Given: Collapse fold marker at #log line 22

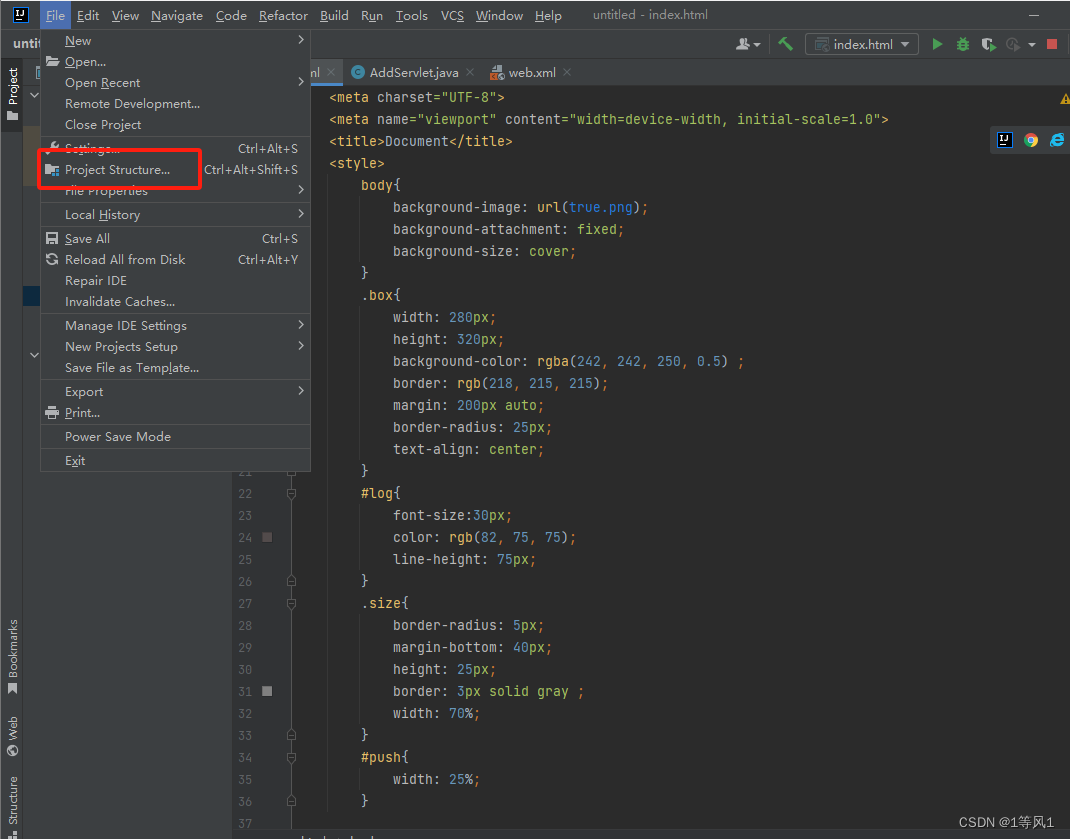Looking at the screenshot, I should (x=291, y=494).
